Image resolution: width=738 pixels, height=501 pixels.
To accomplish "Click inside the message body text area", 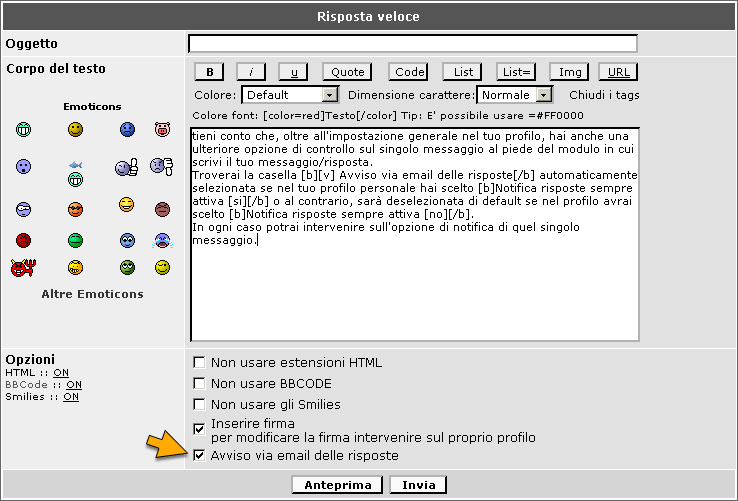I will point(415,234).
